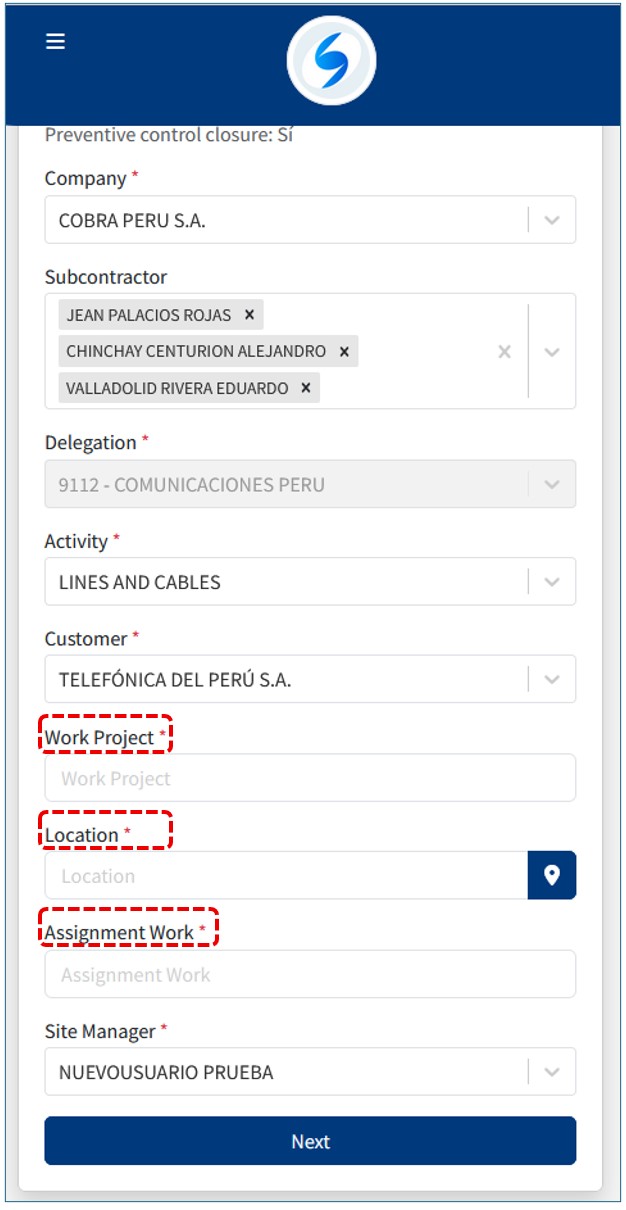This screenshot has height=1210, width=626.
Task: Remove VALLADOLID RIVERA EDUARDO tag
Action: 306,388
